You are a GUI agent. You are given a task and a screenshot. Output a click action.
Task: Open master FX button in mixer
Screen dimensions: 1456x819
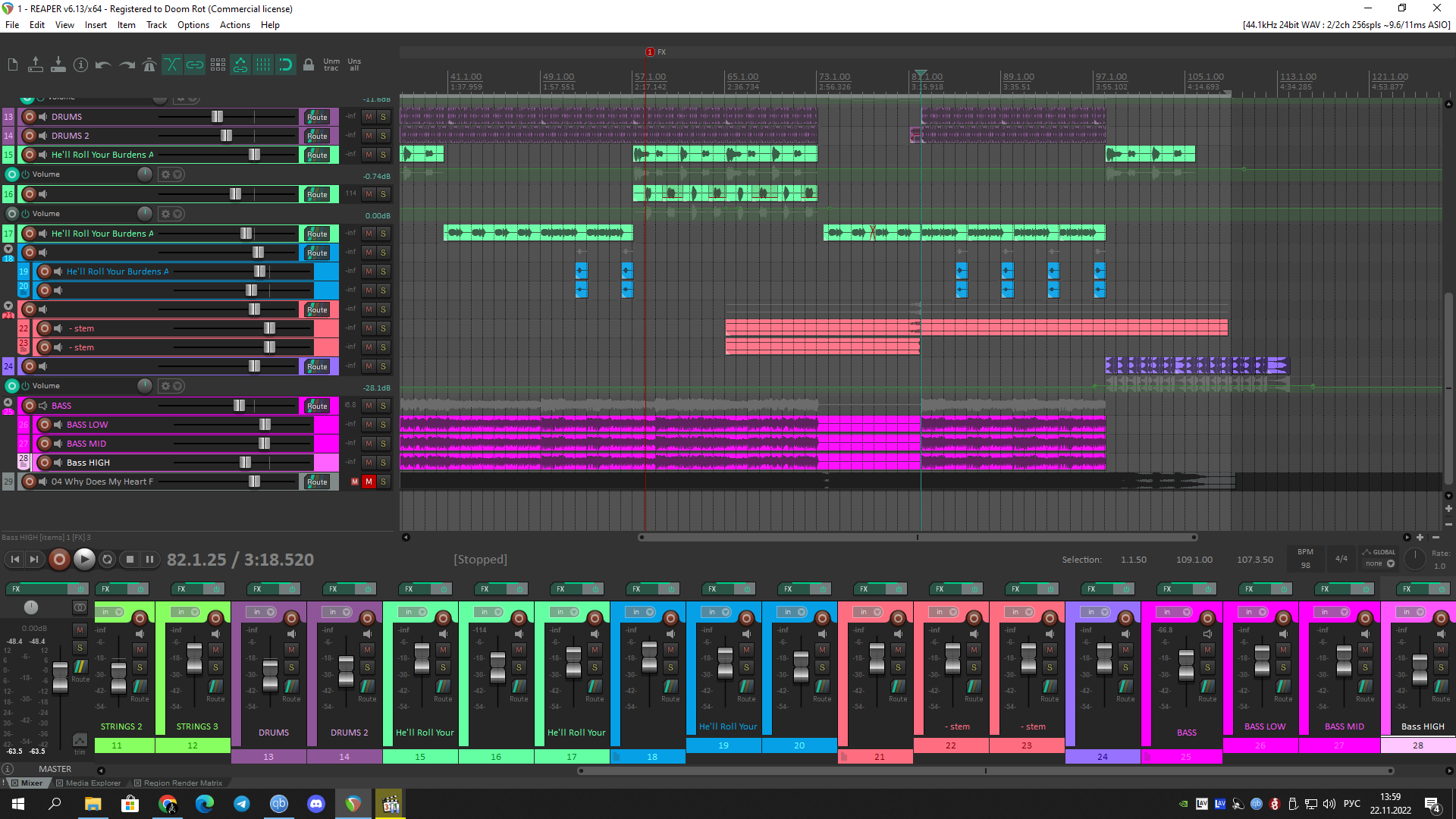tap(38, 589)
